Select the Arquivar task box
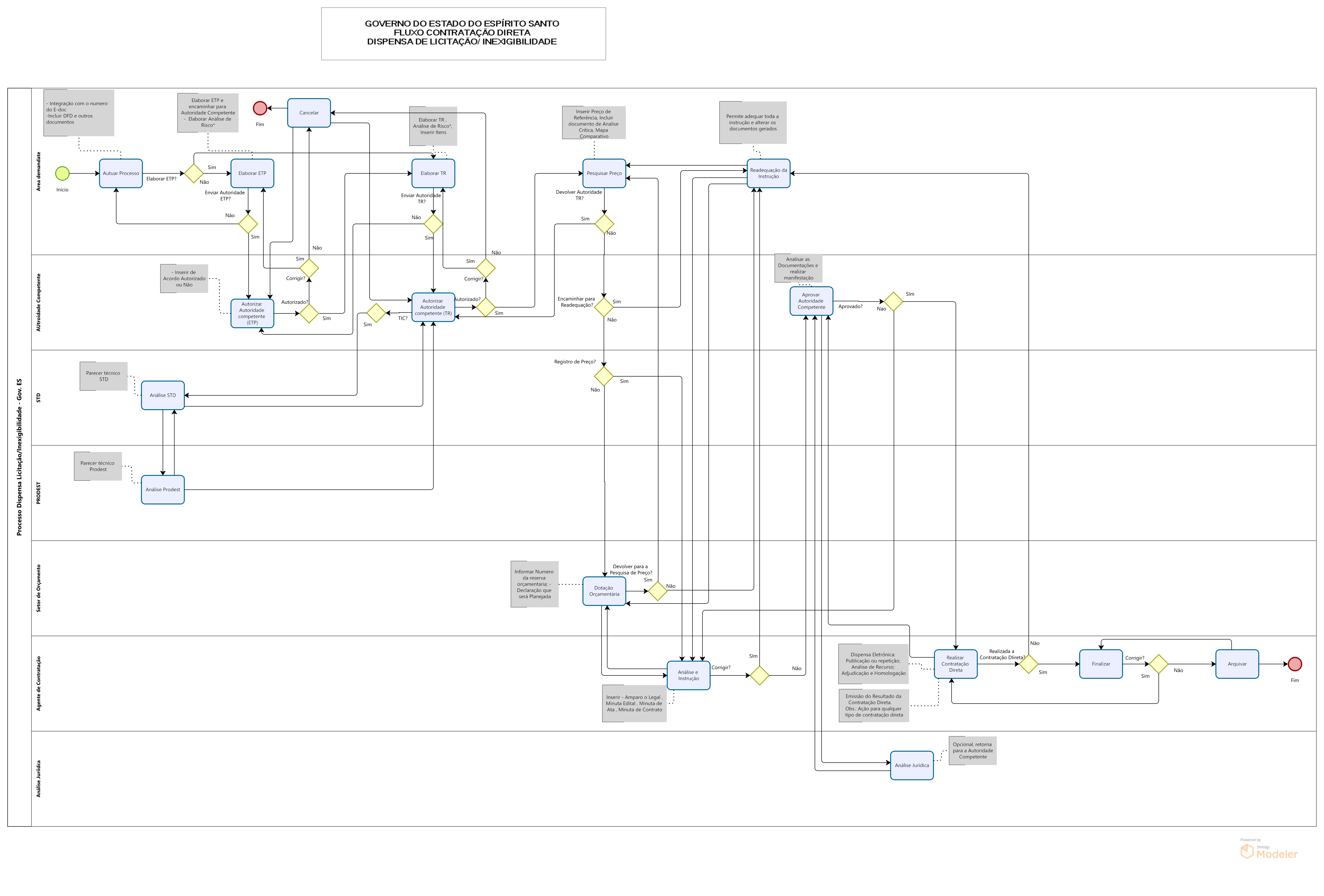 (1237, 664)
